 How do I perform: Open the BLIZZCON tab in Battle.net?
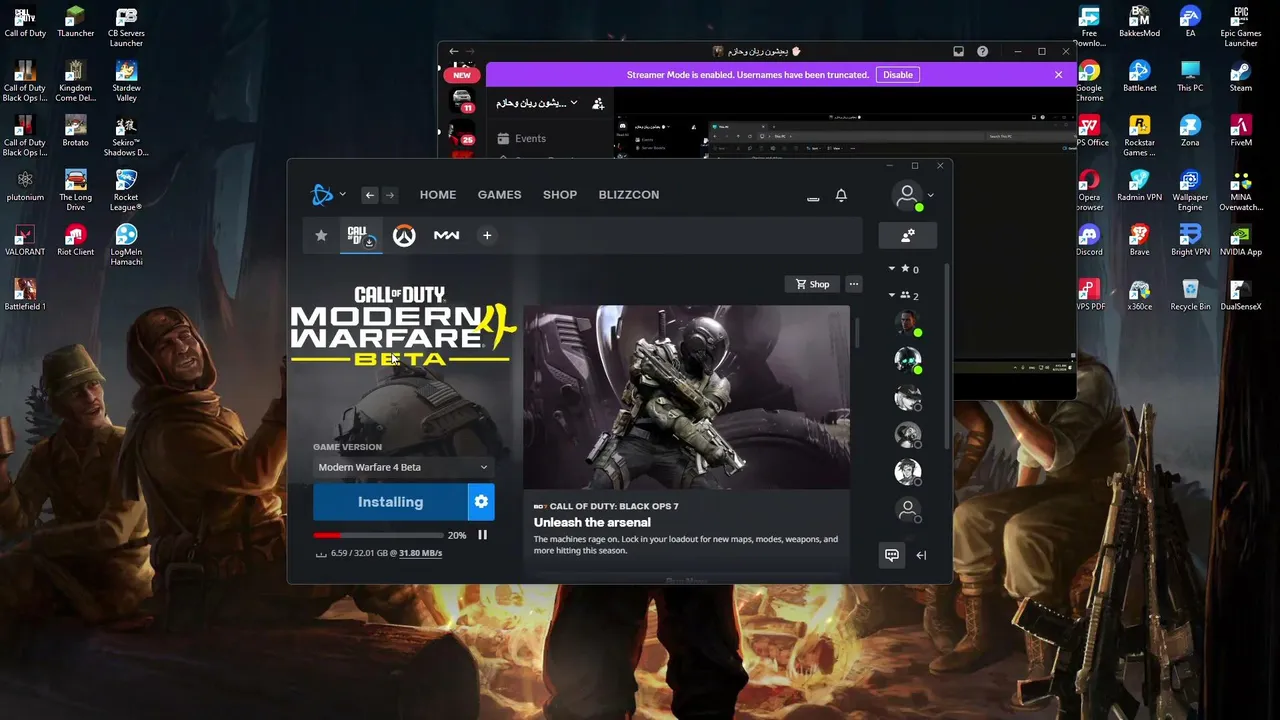629,195
